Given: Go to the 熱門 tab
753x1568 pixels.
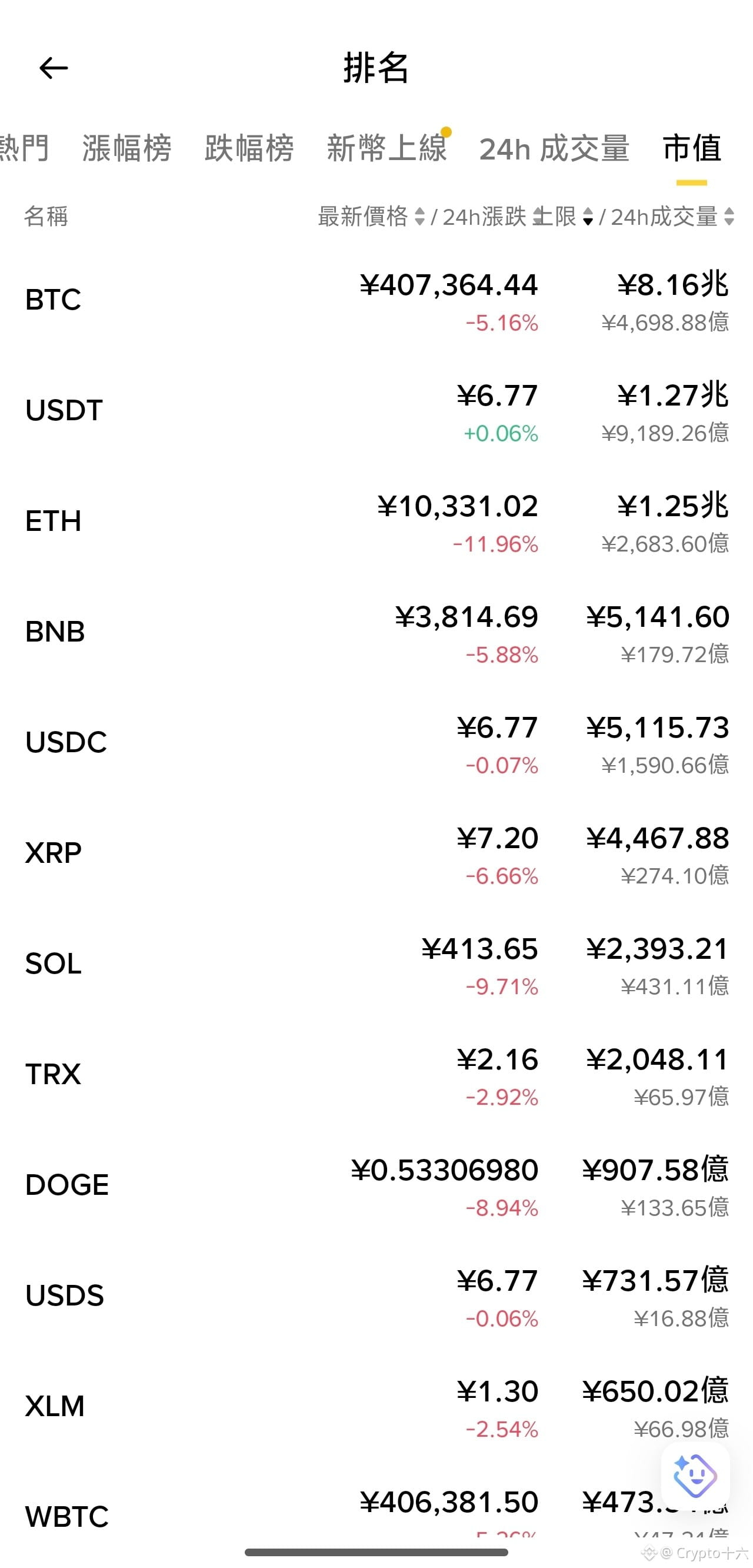Looking at the screenshot, I should [24, 148].
